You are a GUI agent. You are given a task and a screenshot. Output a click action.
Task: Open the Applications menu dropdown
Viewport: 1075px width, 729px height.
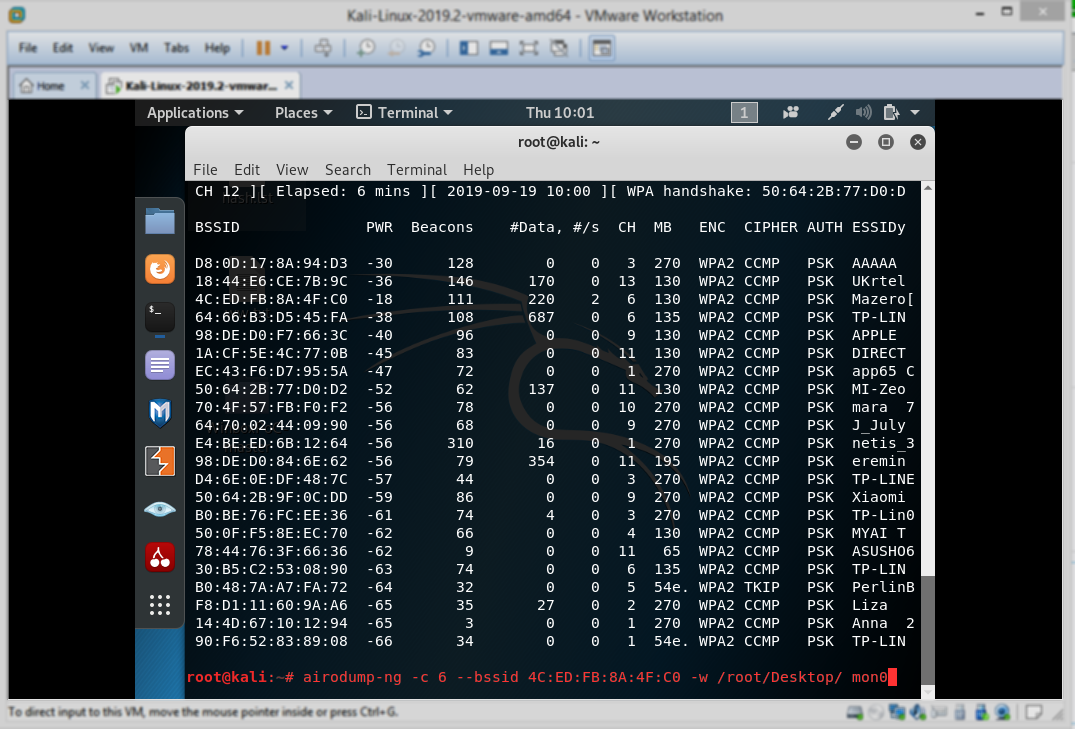195,112
